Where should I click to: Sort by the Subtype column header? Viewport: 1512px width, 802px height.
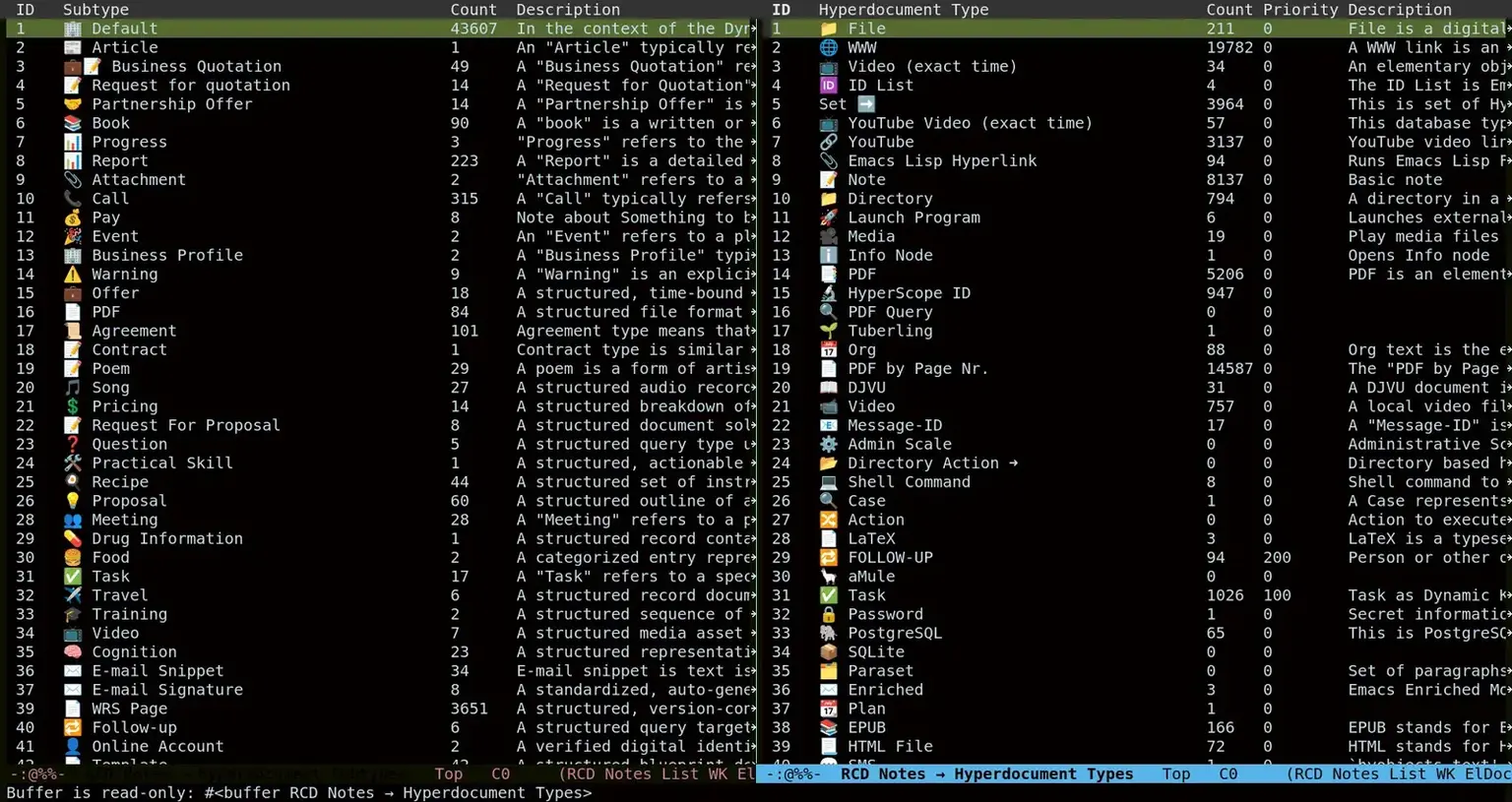pyautogui.click(x=95, y=10)
